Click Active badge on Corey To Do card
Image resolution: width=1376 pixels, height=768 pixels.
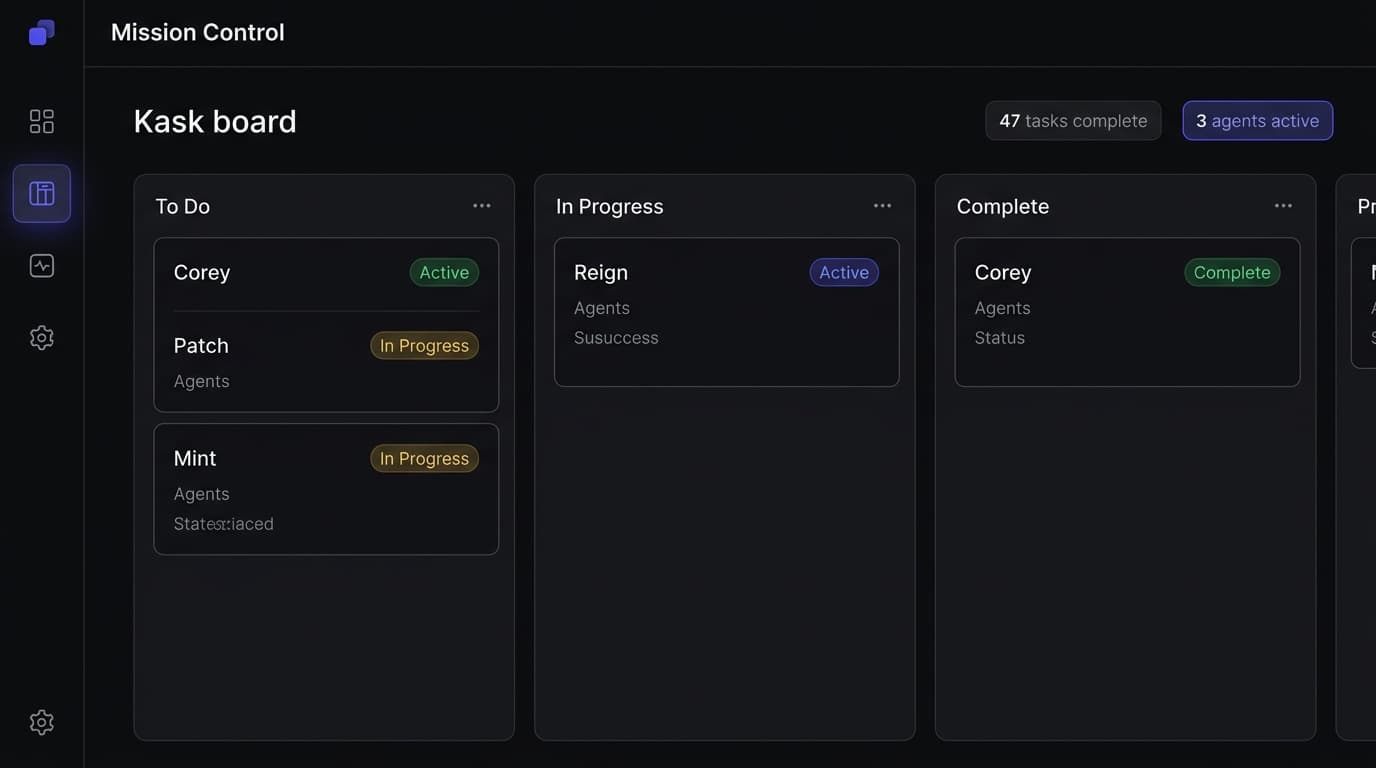tap(444, 272)
